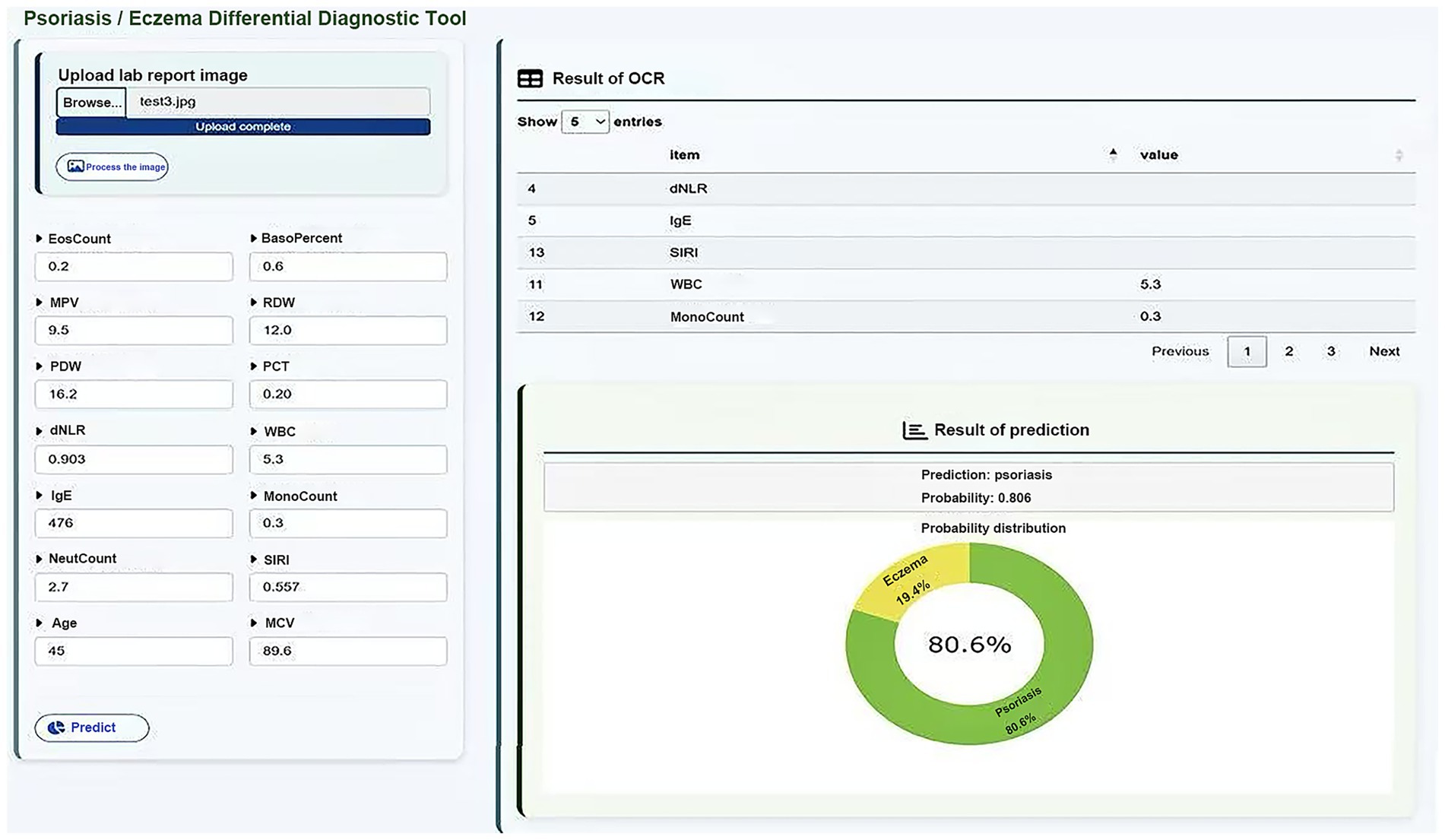Sort the OCR table by value column
1445x840 pixels.
coord(1398,155)
